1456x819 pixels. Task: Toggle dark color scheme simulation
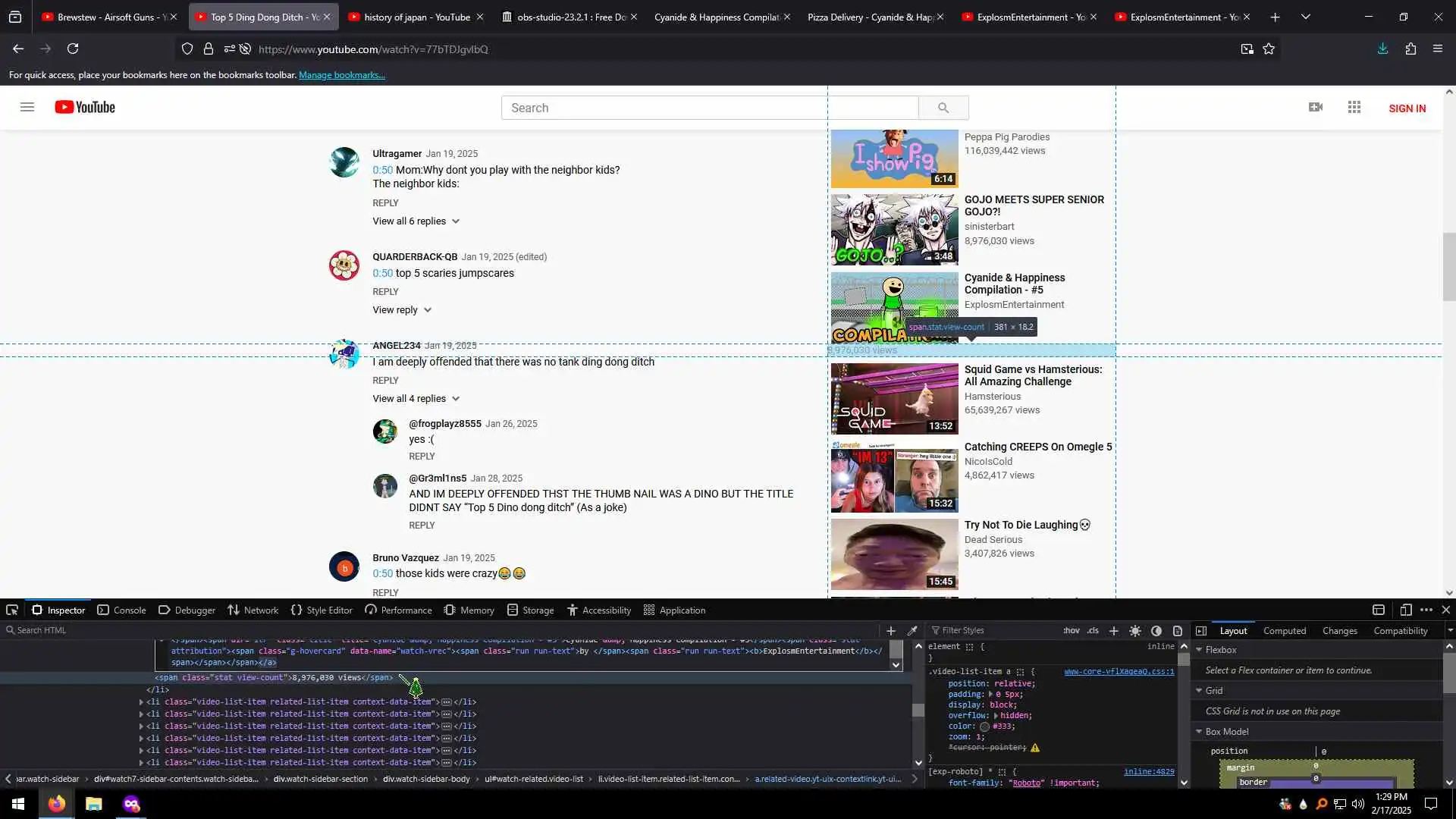click(1156, 631)
